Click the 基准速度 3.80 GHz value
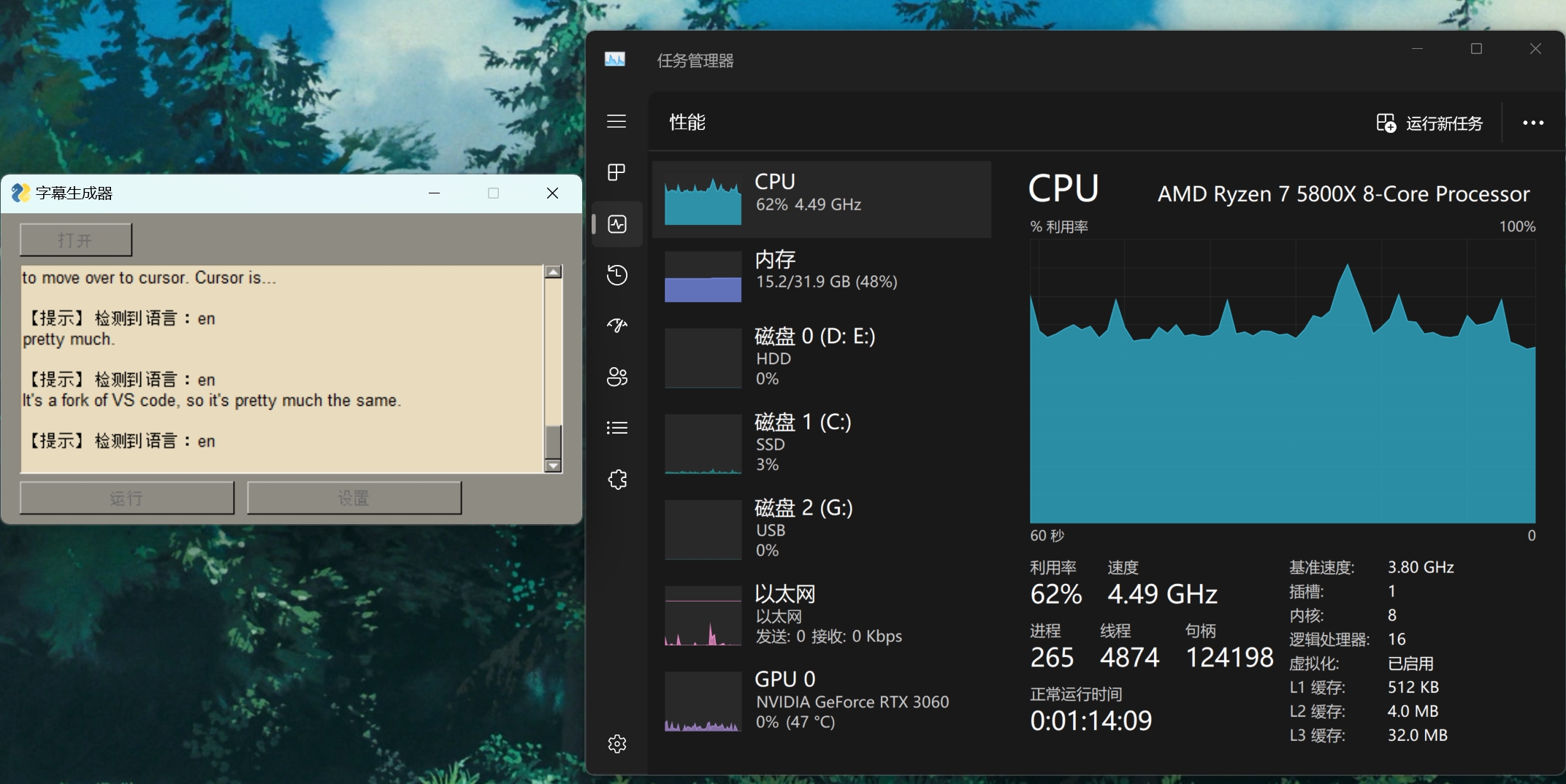 pos(1421,567)
